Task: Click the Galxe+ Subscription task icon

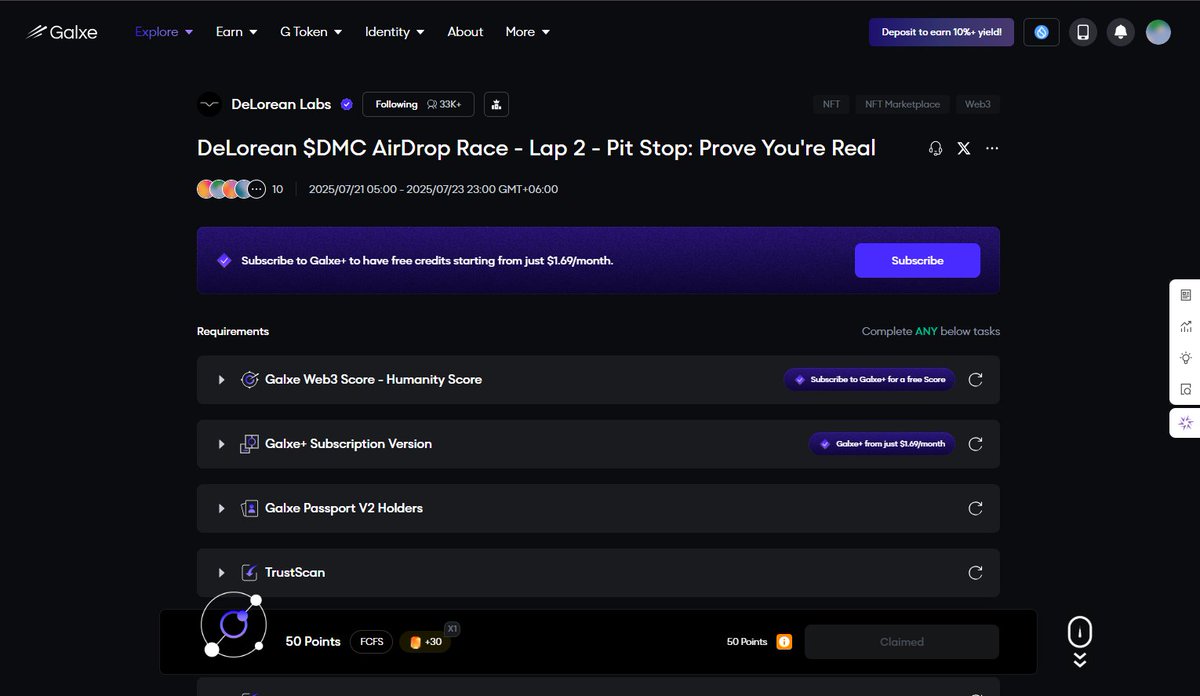Action: (250, 444)
